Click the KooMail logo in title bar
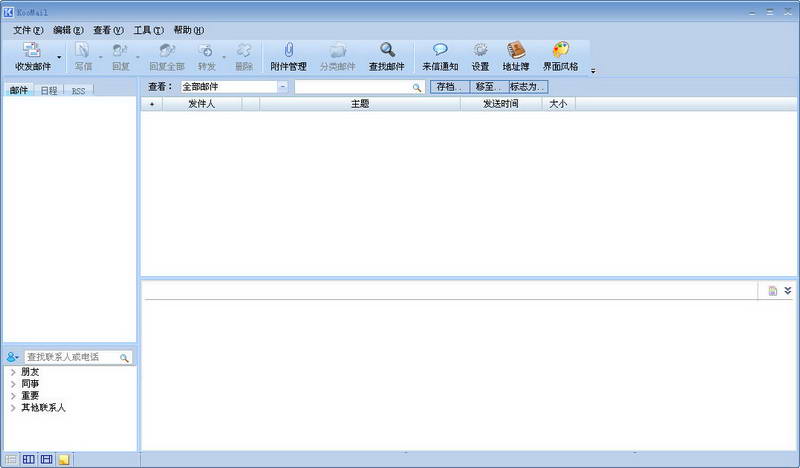800x468 pixels. (x=8, y=12)
